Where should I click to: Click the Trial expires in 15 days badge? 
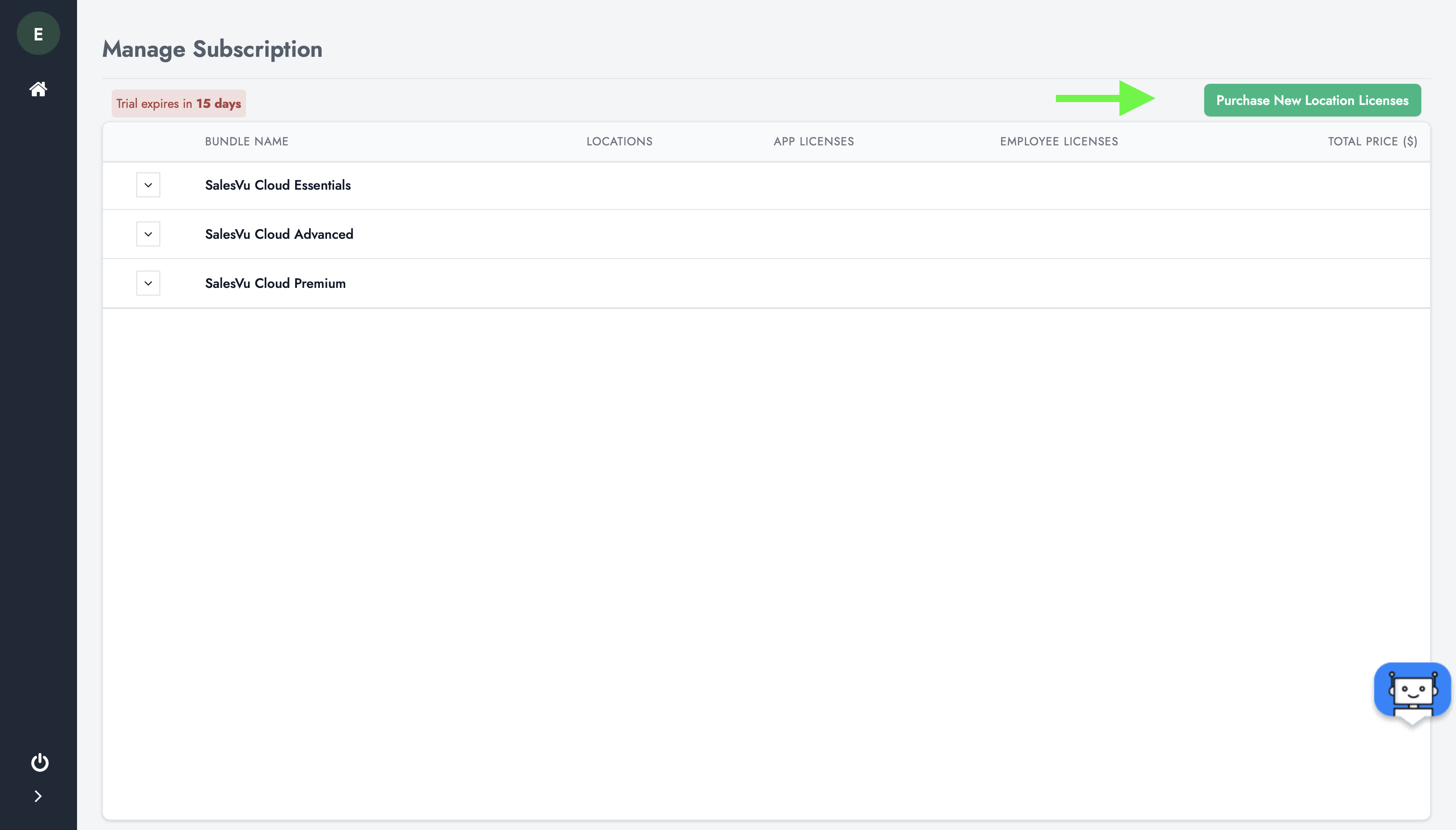tap(179, 104)
